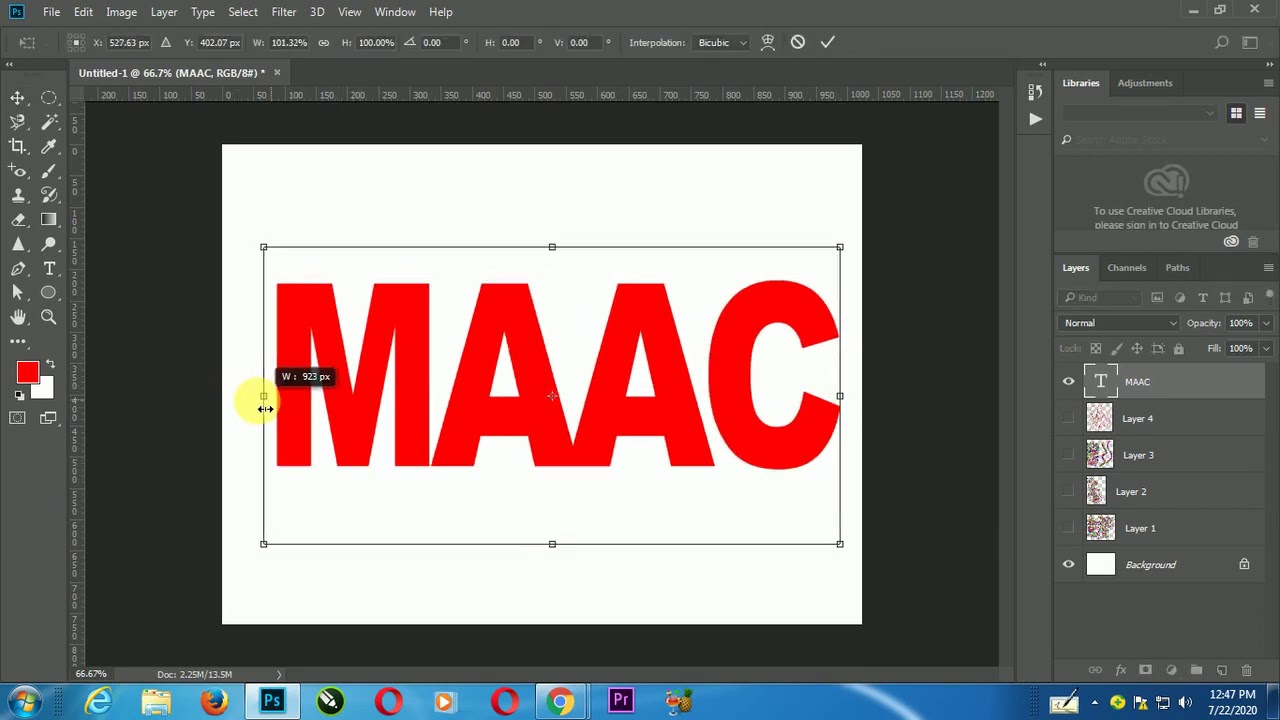Image resolution: width=1280 pixels, height=720 pixels.
Task: Toggle Quick Mask mode
Action: point(18,418)
